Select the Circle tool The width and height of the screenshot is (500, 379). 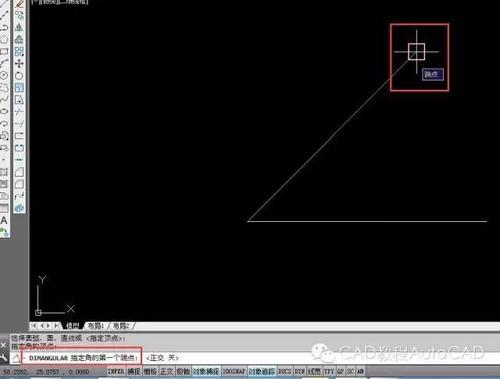click(4, 75)
